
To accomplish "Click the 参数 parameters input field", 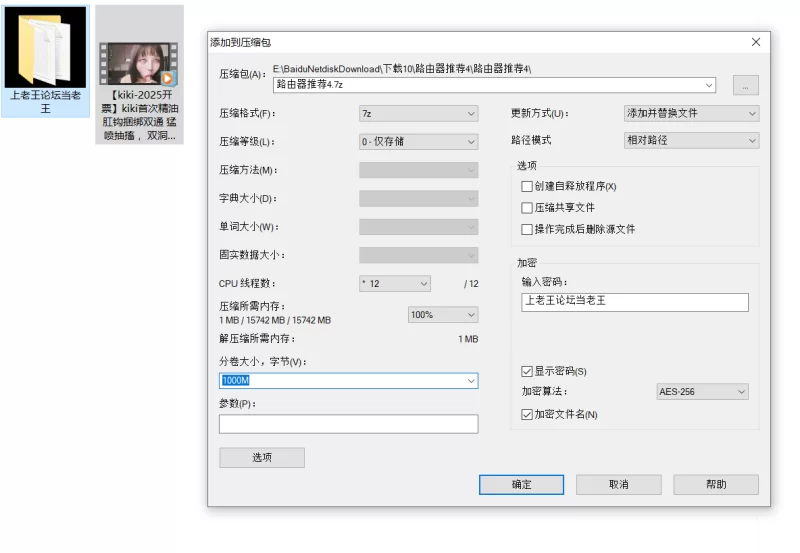I will 348,424.
